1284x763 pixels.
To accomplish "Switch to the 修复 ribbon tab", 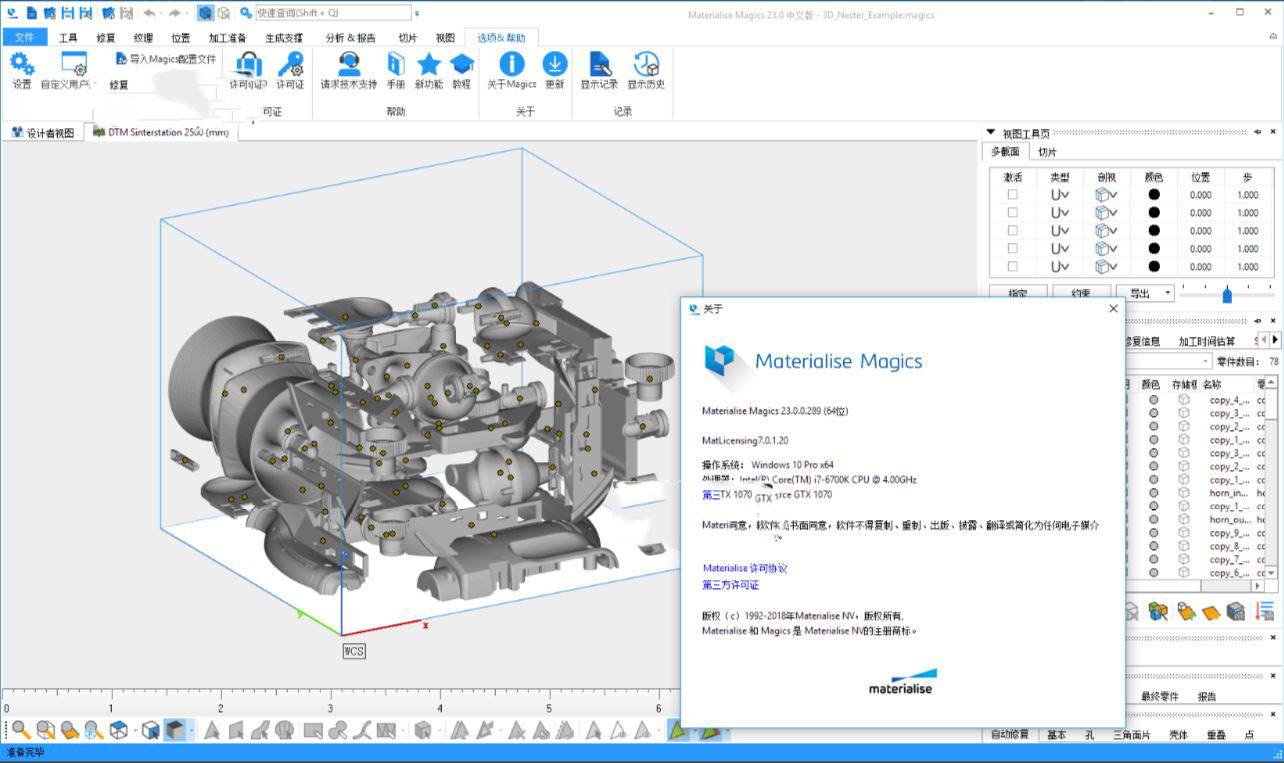I will [x=106, y=38].
